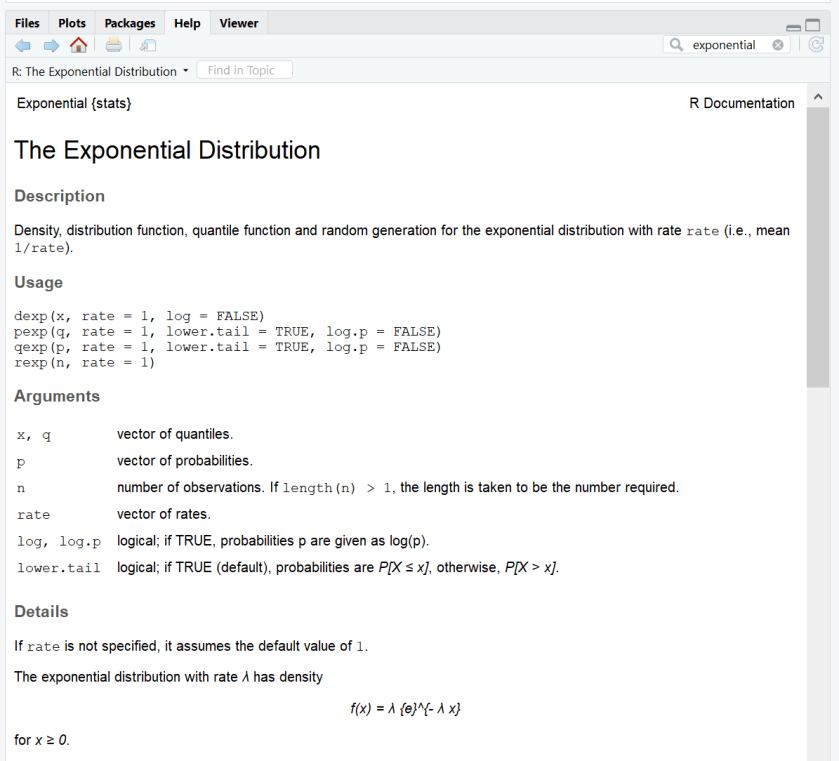Click the magnifier in the help search box
This screenshot has width=839, height=761.
(675, 44)
